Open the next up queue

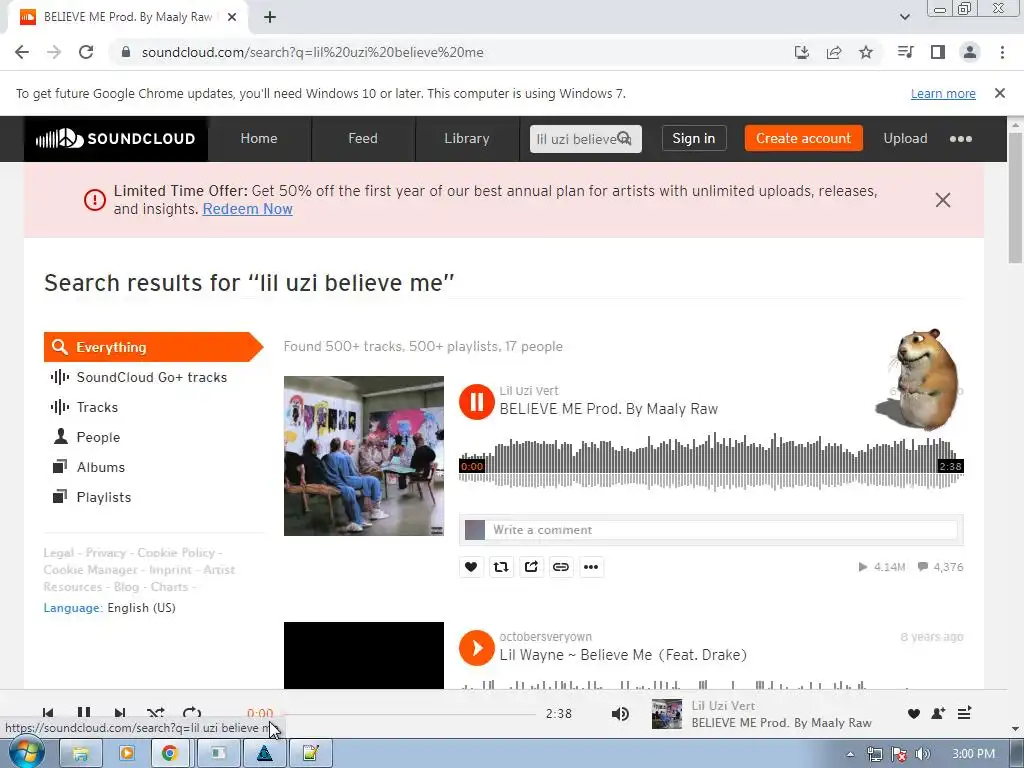tap(965, 713)
